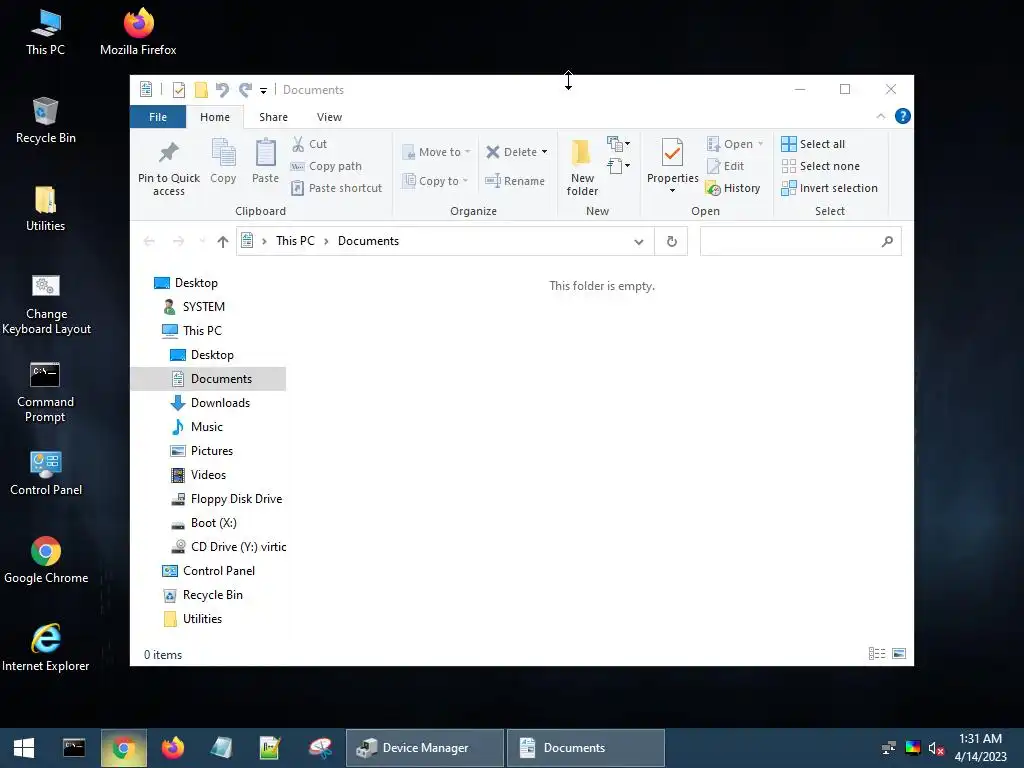
Task: Click the Windows Start button
Action: point(24,748)
